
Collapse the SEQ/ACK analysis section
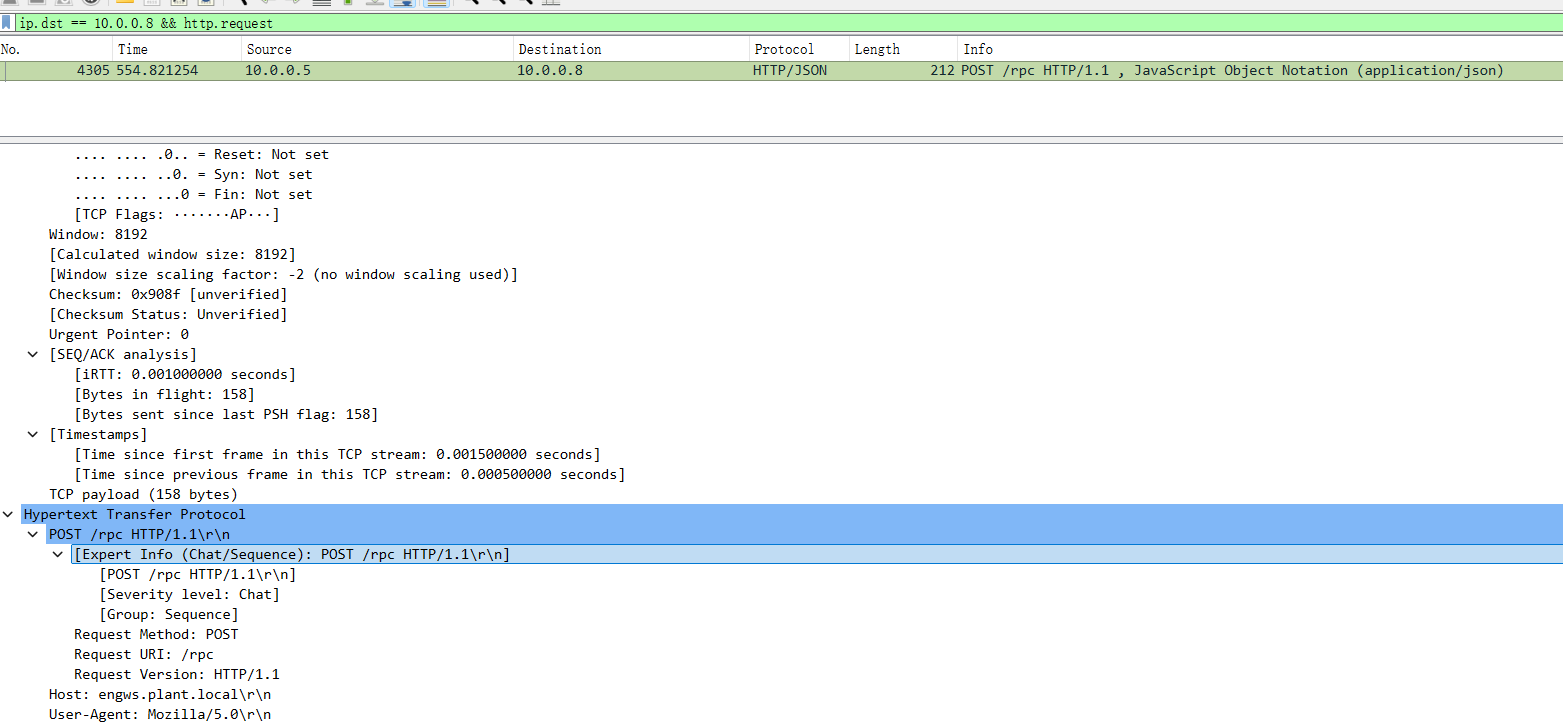(35, 354)
